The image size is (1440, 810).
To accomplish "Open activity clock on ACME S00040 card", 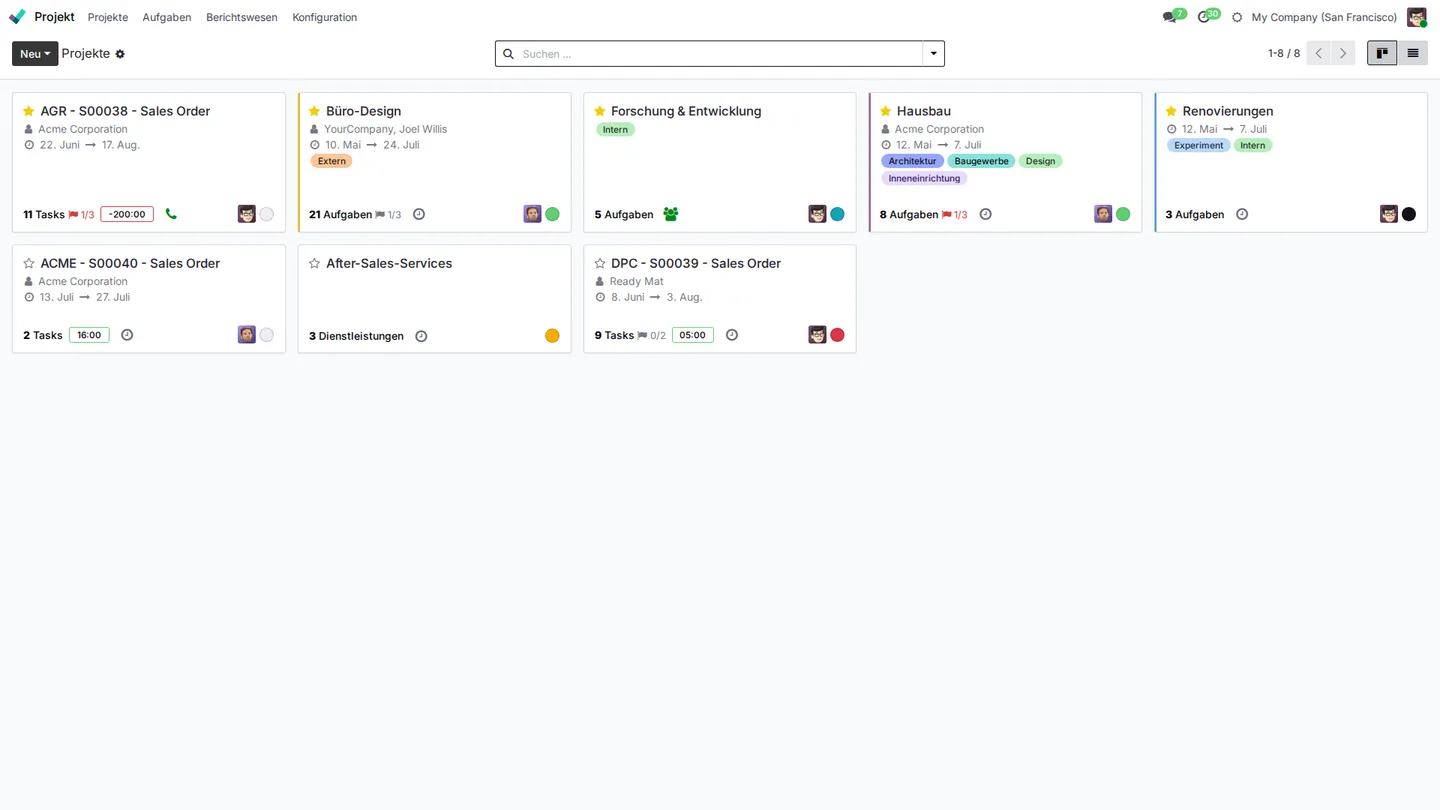I will 127,335.
